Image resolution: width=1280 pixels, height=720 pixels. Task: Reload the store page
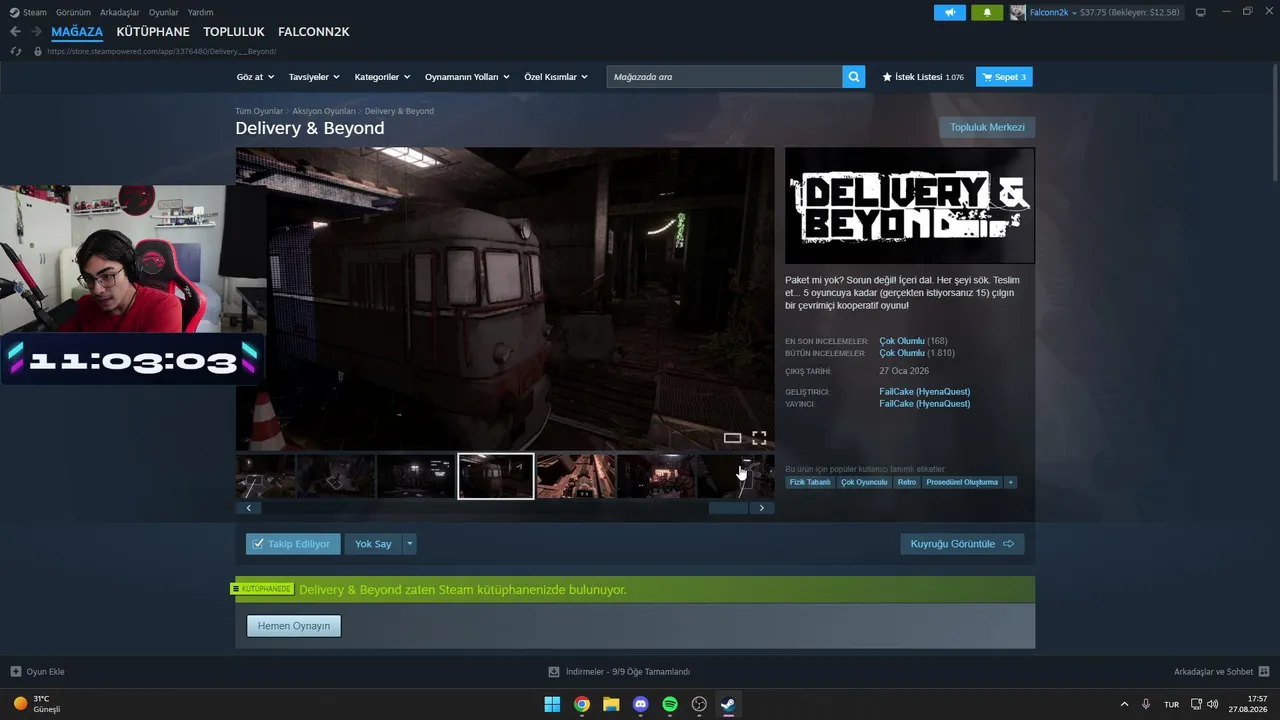point(15,51)
